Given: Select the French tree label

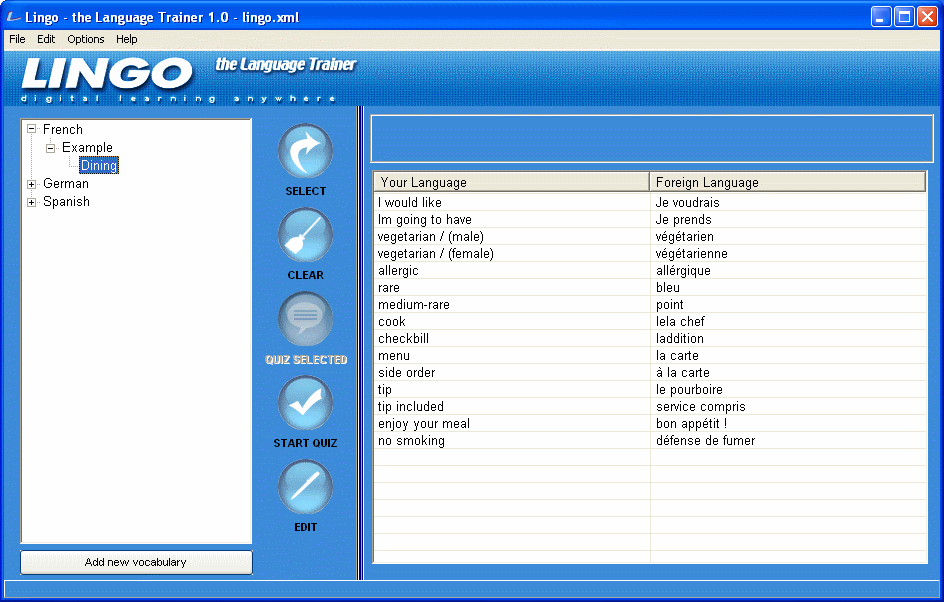Looking at the screenshot, I should point(63,129).
